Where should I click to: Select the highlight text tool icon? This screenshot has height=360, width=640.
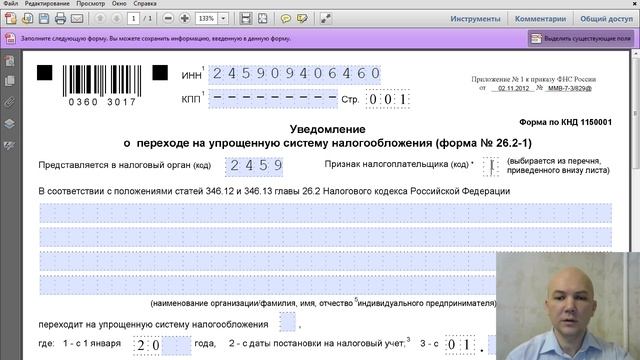(302, 18)
